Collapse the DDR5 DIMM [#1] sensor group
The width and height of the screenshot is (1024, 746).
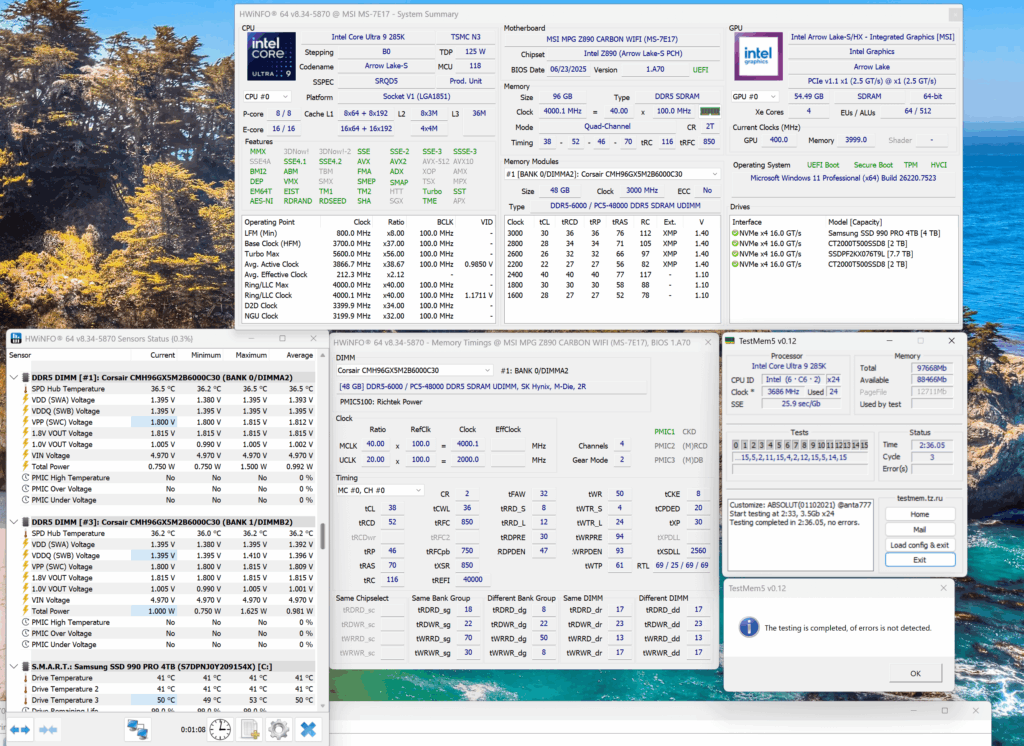[x=14, y=378]
